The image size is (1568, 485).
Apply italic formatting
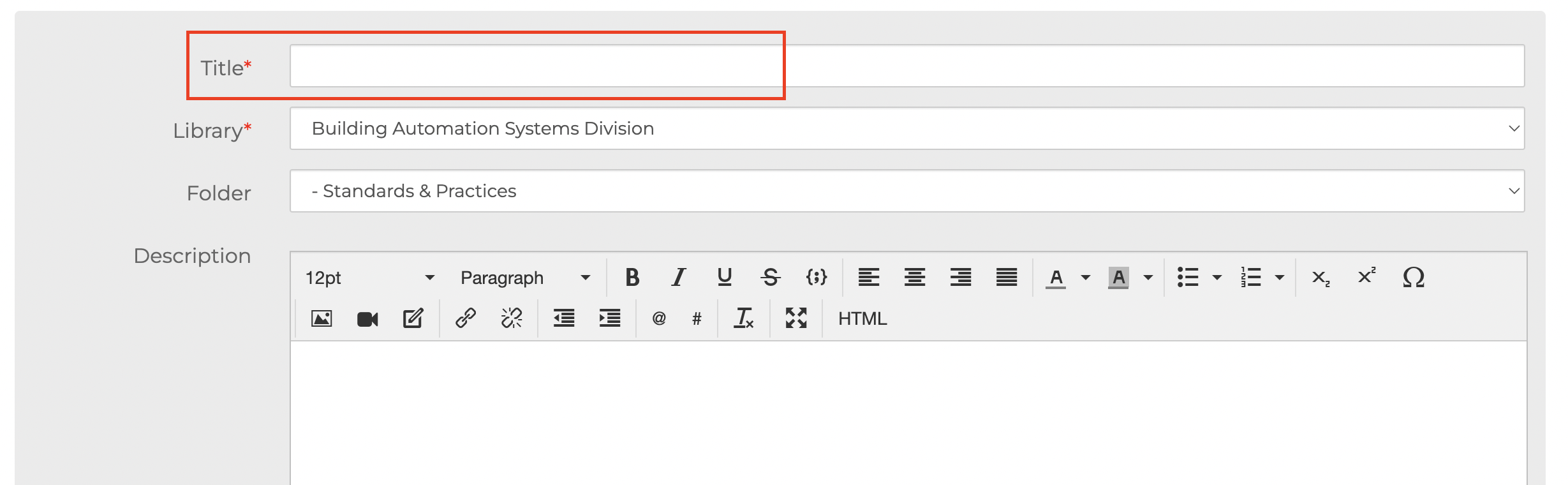pyautogui.click(x=678, y=278)
